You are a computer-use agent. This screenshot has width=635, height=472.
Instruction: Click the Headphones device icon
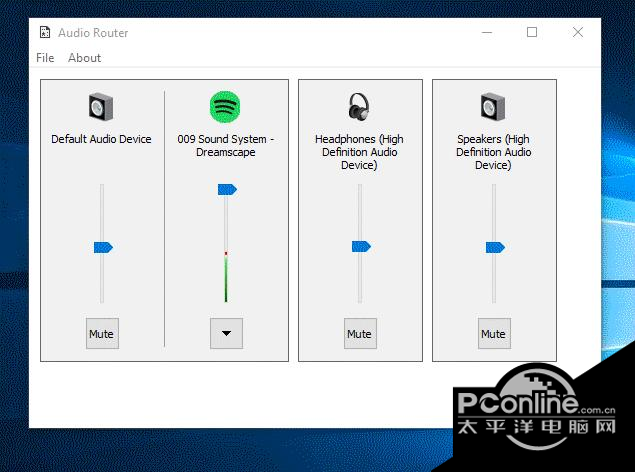(359, 107)
